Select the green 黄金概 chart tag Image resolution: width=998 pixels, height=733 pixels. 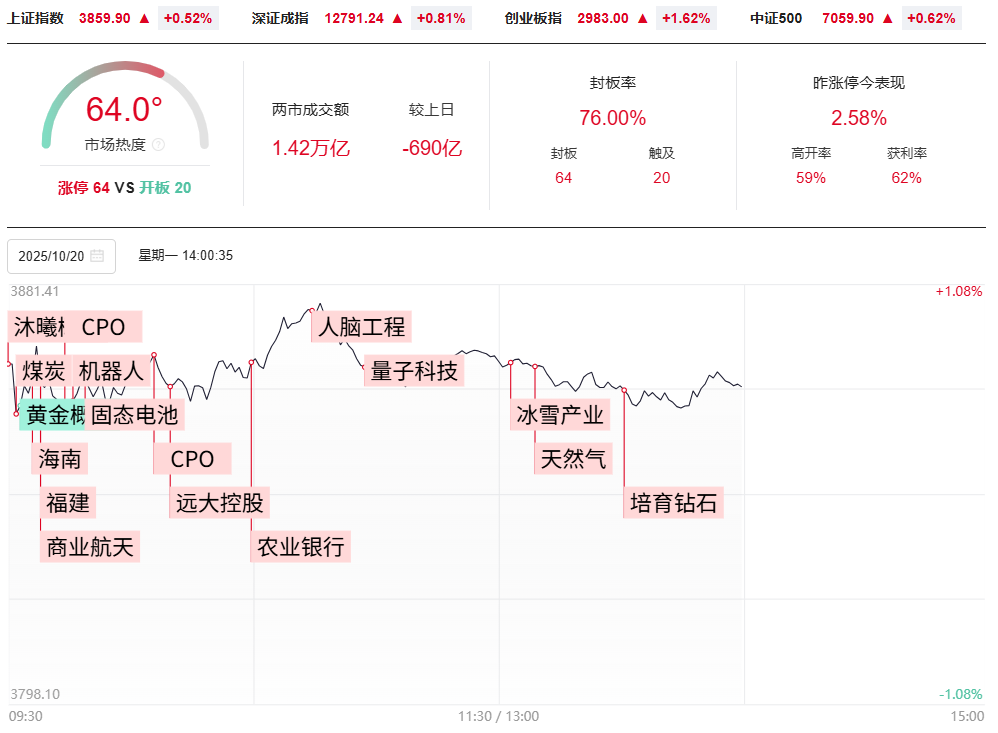tap(53, 415)
